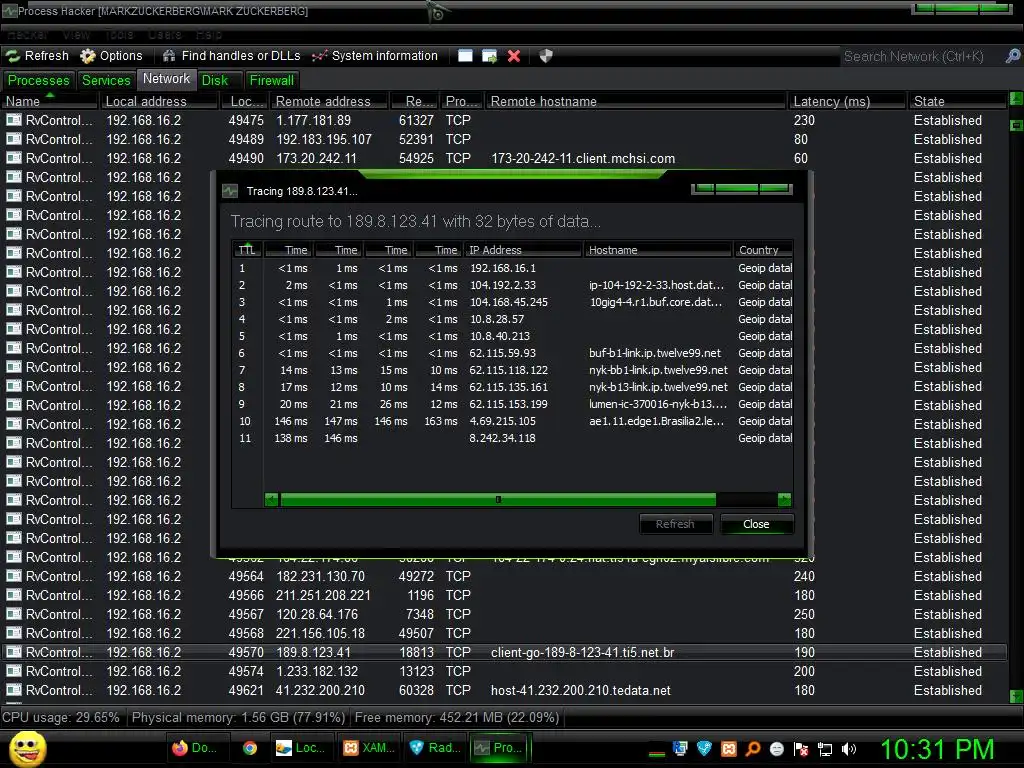Screen dimensions: 1024x768
Task: Click the orange magnifier tray icon
Action: [752, 749]
